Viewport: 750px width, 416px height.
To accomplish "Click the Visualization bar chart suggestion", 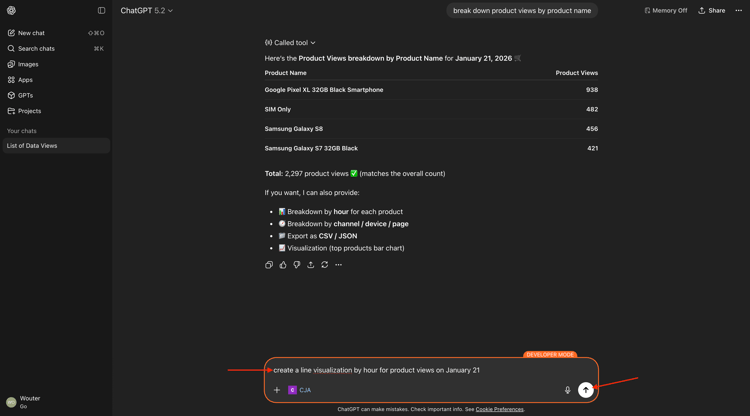I will (x=342, y=248).
